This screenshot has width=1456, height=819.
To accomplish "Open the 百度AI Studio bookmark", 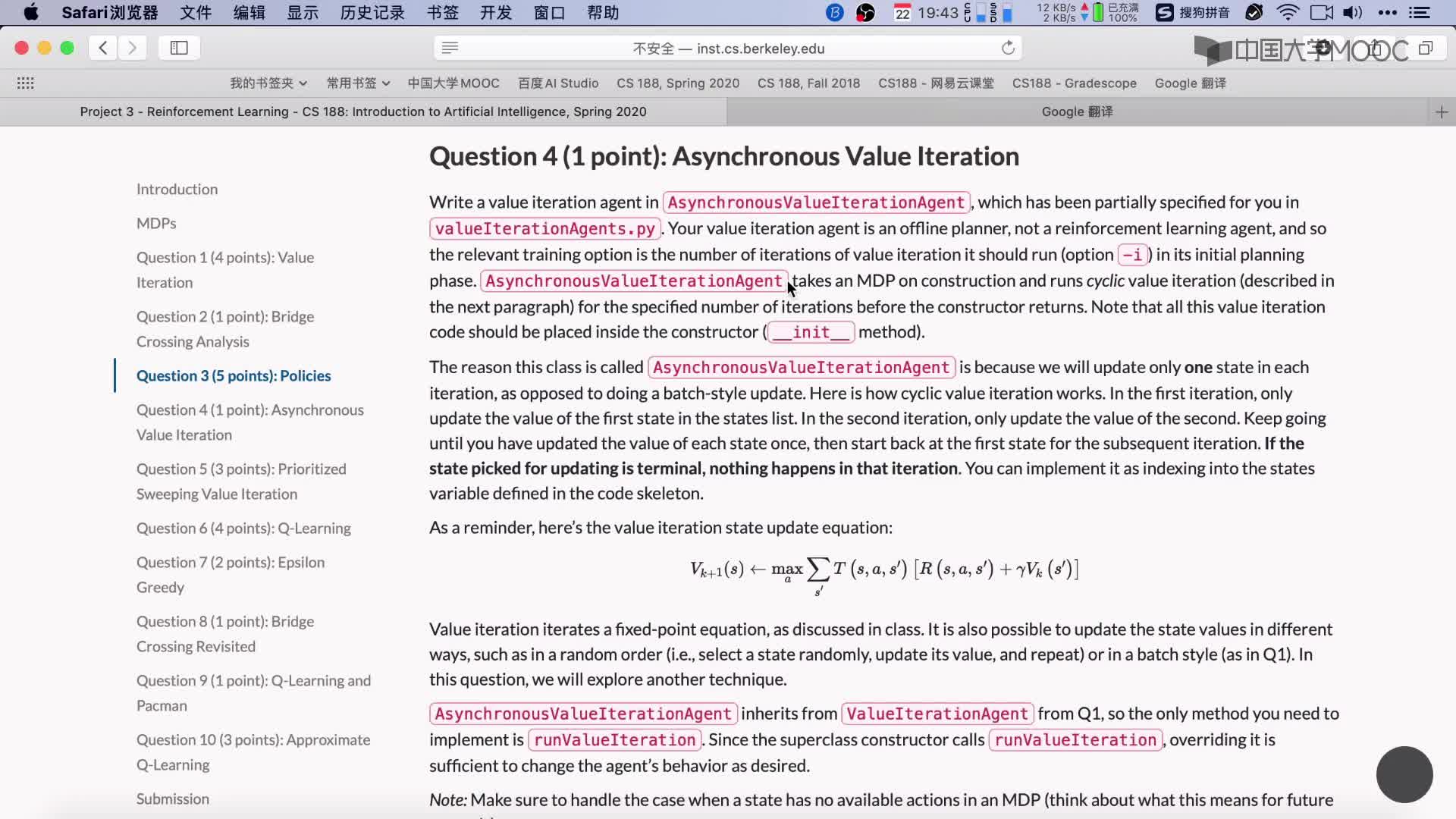I will [x=558, y=83].
